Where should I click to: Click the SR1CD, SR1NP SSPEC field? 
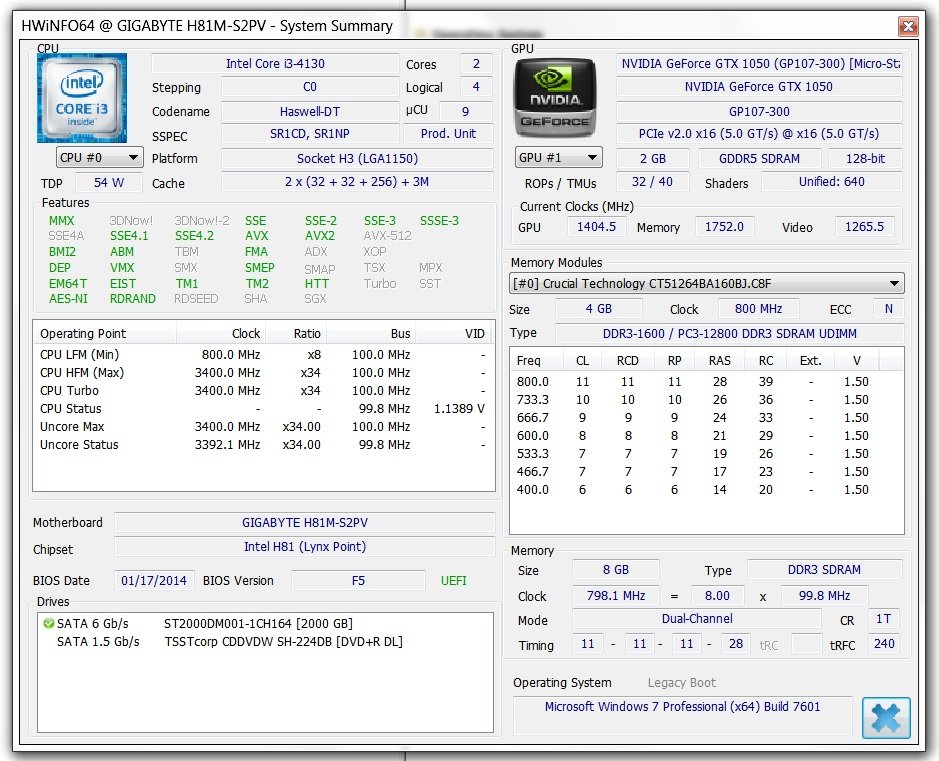pyautogui.click(x=310, y=134)
